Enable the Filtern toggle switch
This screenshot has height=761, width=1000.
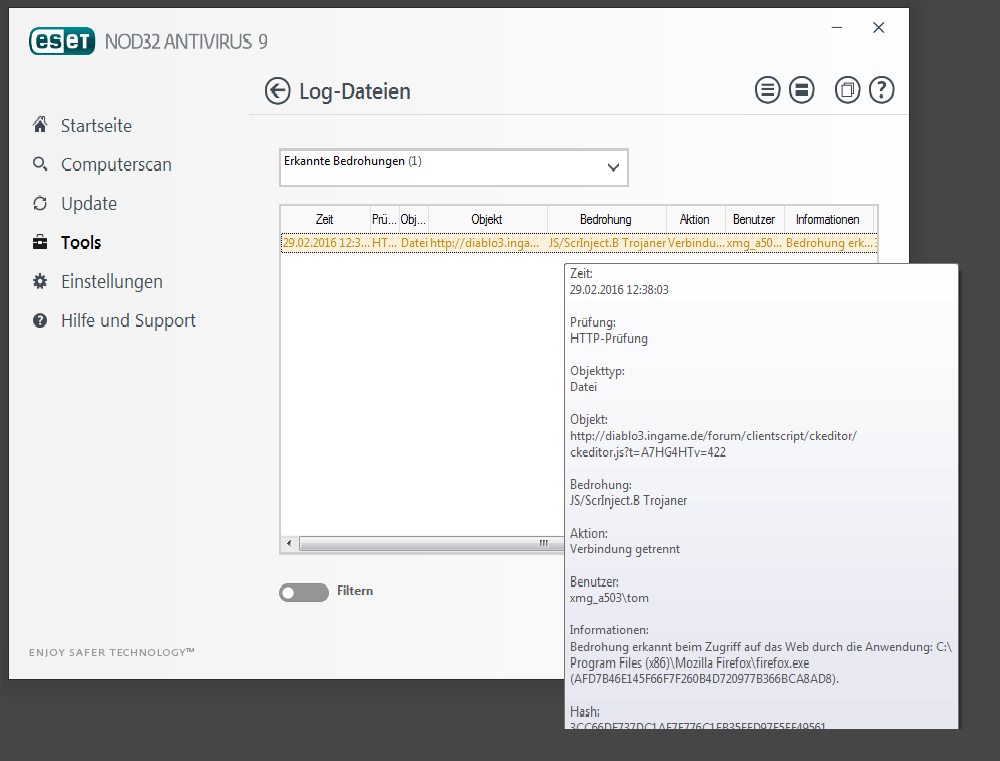(x=304, y=593)
